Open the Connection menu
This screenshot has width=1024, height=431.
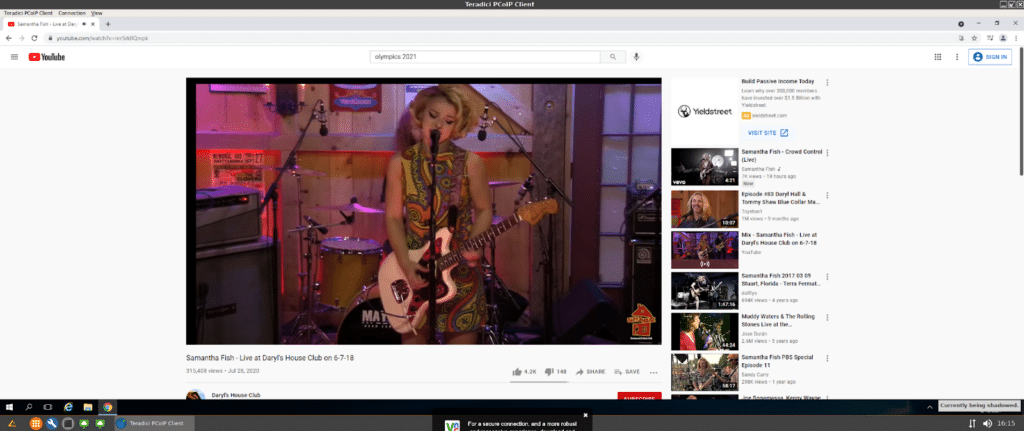71,13
